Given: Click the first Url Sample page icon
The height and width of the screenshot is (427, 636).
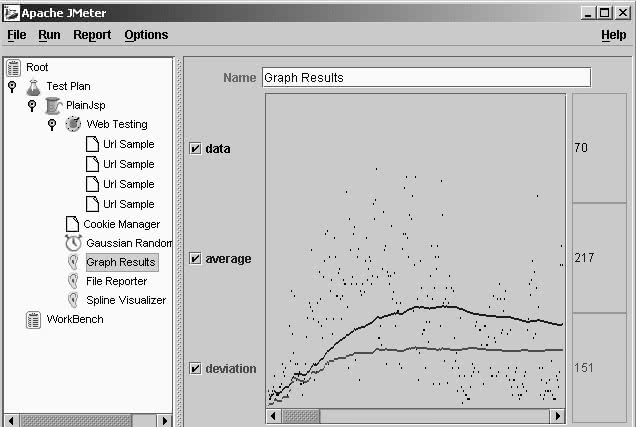Looking at the screenshot, I should (x=92, y=144).
